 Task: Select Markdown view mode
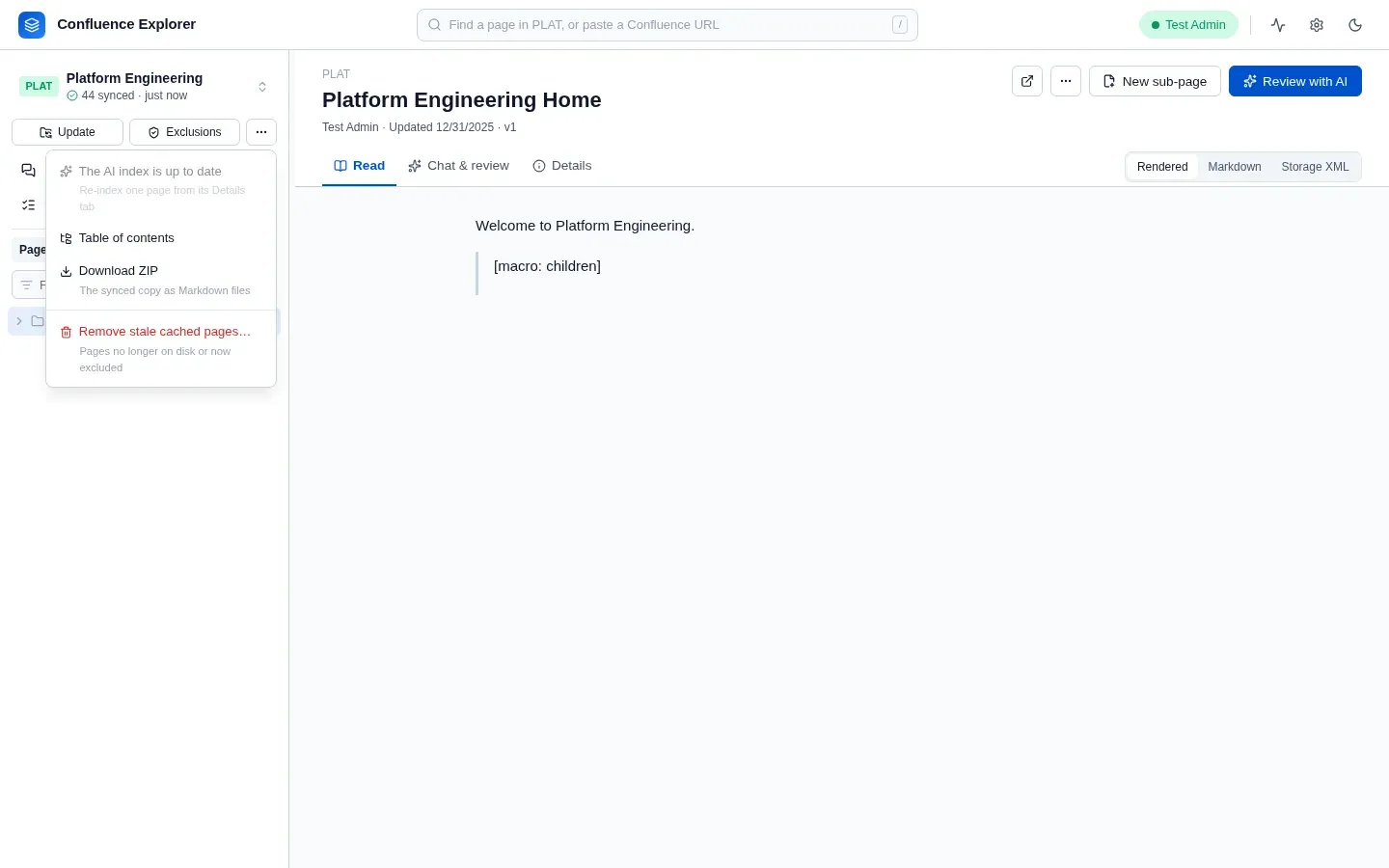pos(1235,167)
